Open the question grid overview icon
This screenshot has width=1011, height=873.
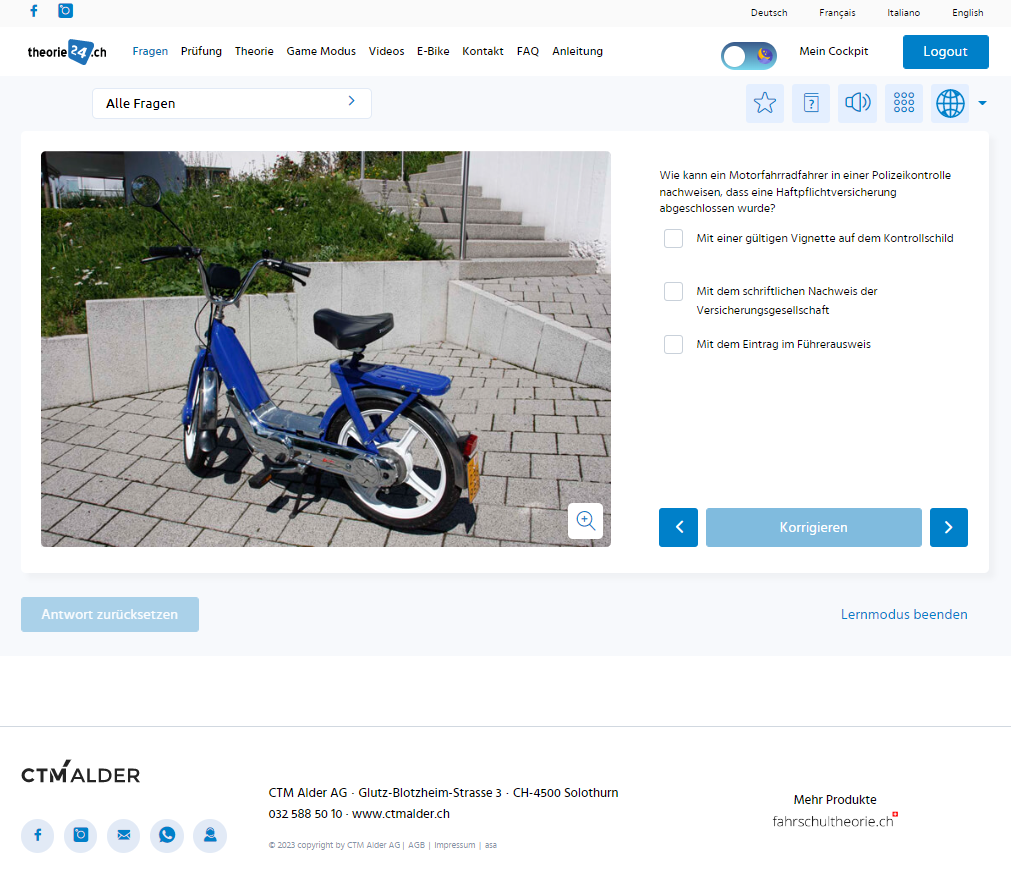904,103
